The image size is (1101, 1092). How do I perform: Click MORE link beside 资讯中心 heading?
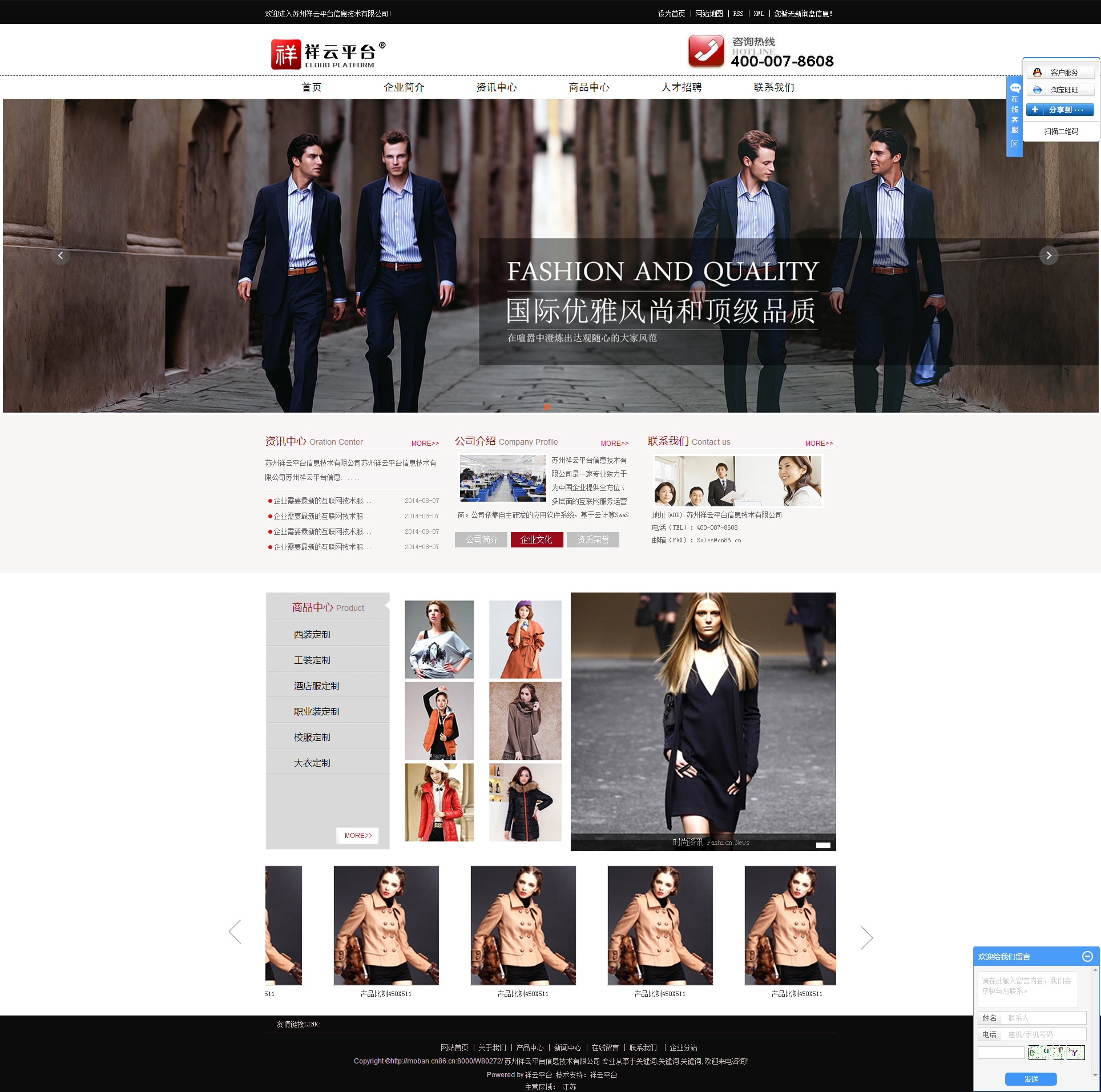click(x=425, y=443)
